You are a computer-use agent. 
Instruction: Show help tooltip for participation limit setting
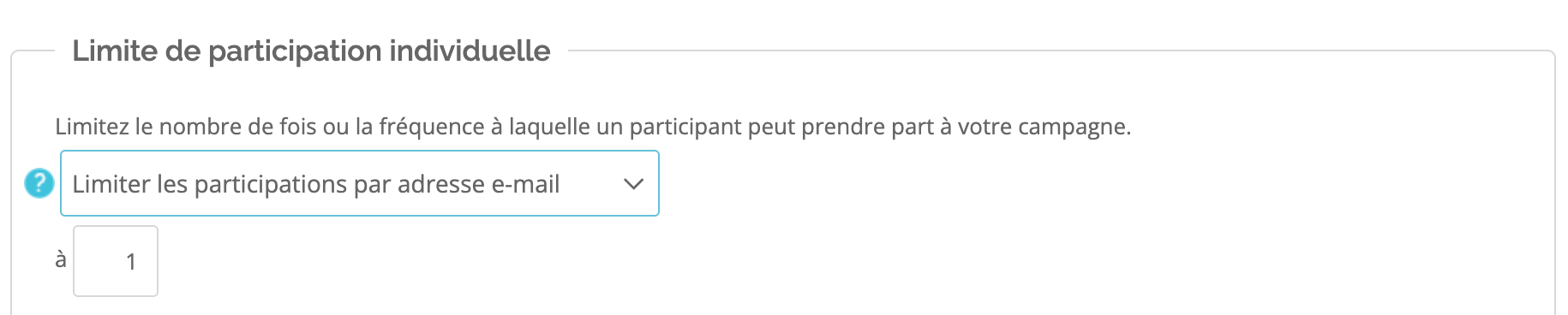point(39,183)
